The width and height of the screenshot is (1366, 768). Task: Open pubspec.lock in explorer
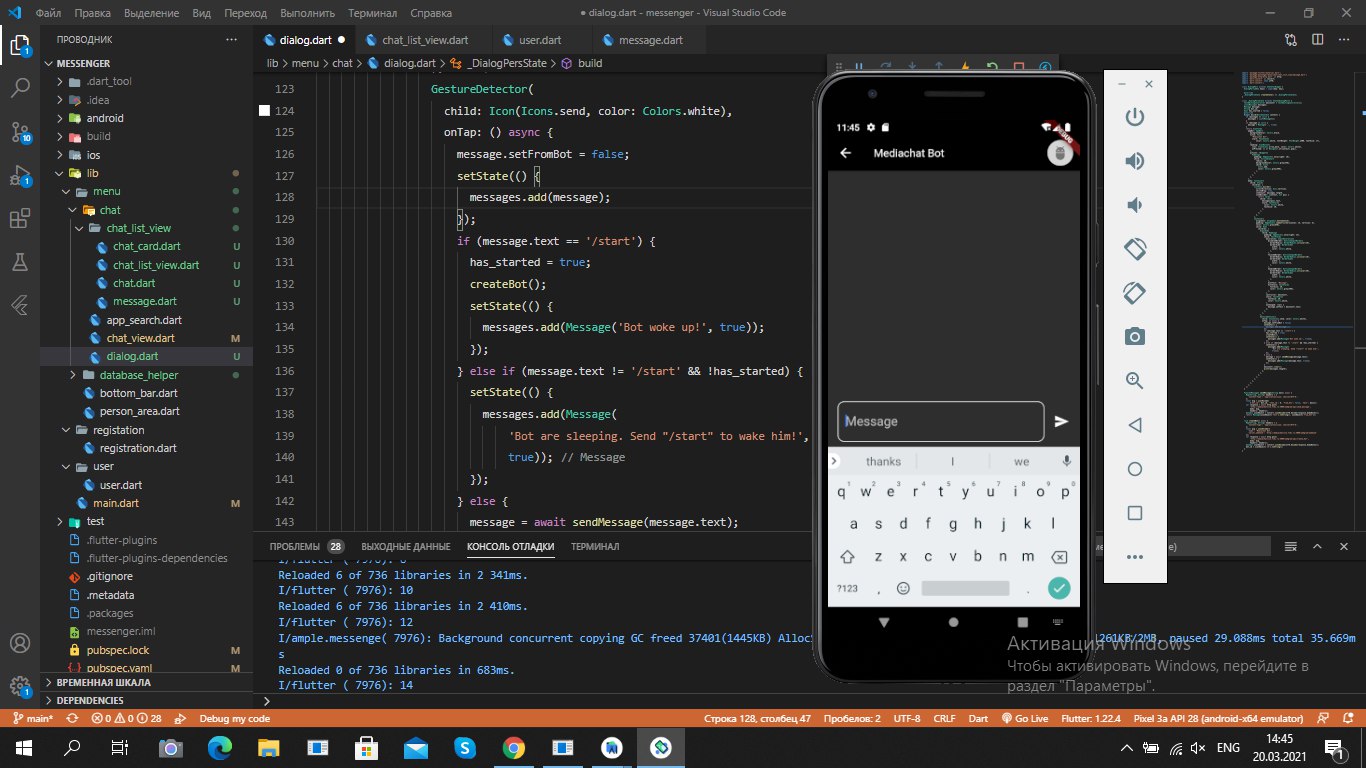(x=146, y=650)
